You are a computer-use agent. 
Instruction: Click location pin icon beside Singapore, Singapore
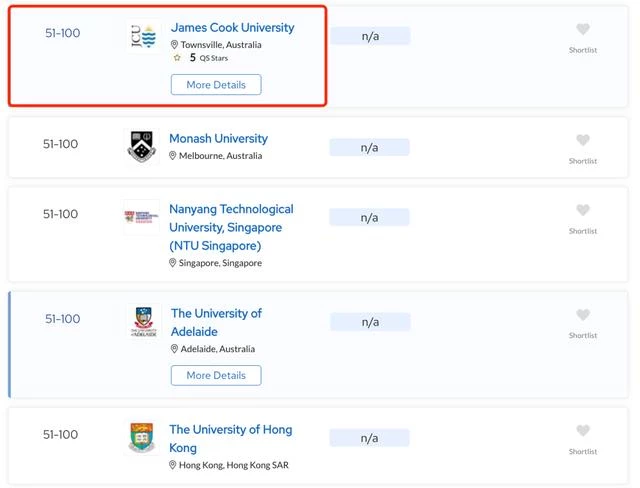pos(173,263)
